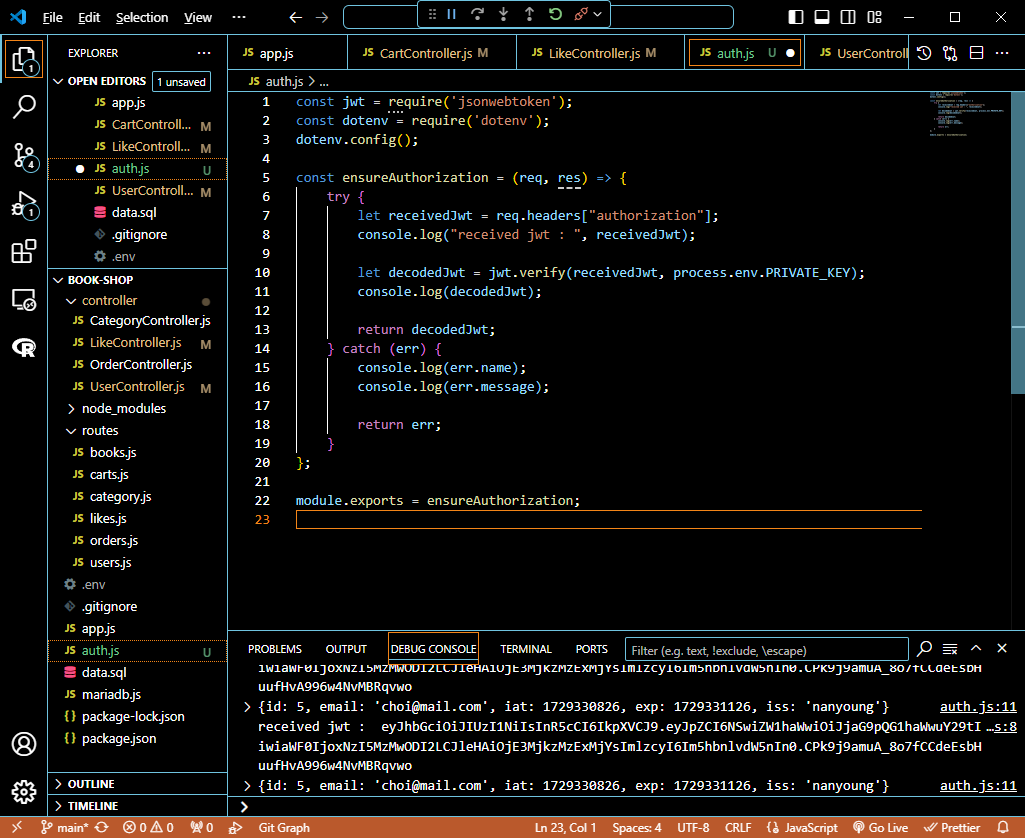
Task: Open the auth.js:11 source link in first console entry
Action: point(978,707)
